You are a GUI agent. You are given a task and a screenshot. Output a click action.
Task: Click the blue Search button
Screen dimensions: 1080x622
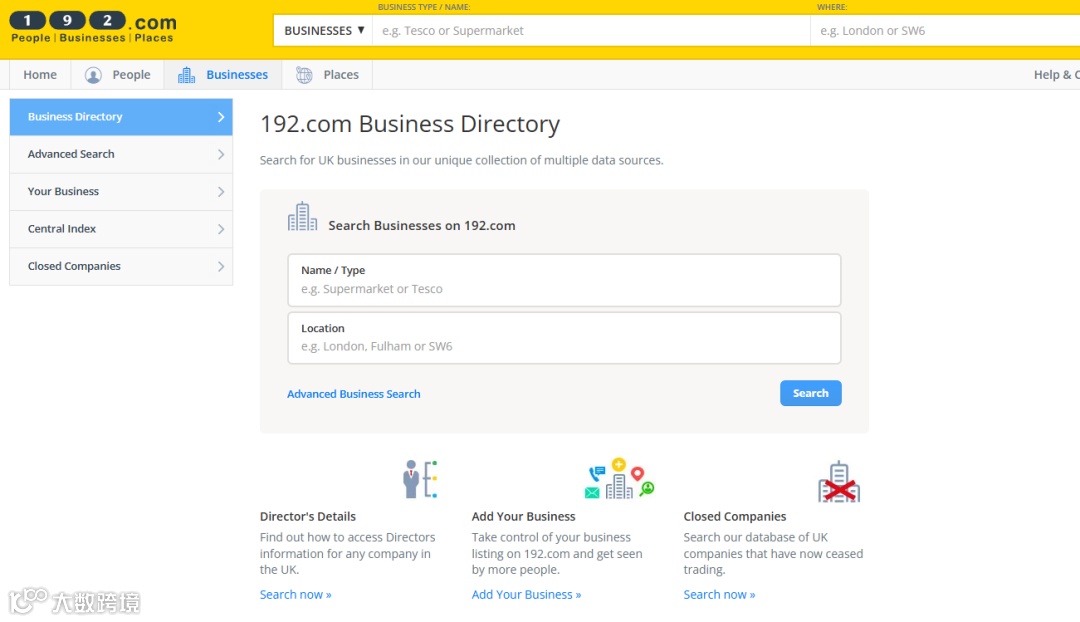click(x=811, y=393)
